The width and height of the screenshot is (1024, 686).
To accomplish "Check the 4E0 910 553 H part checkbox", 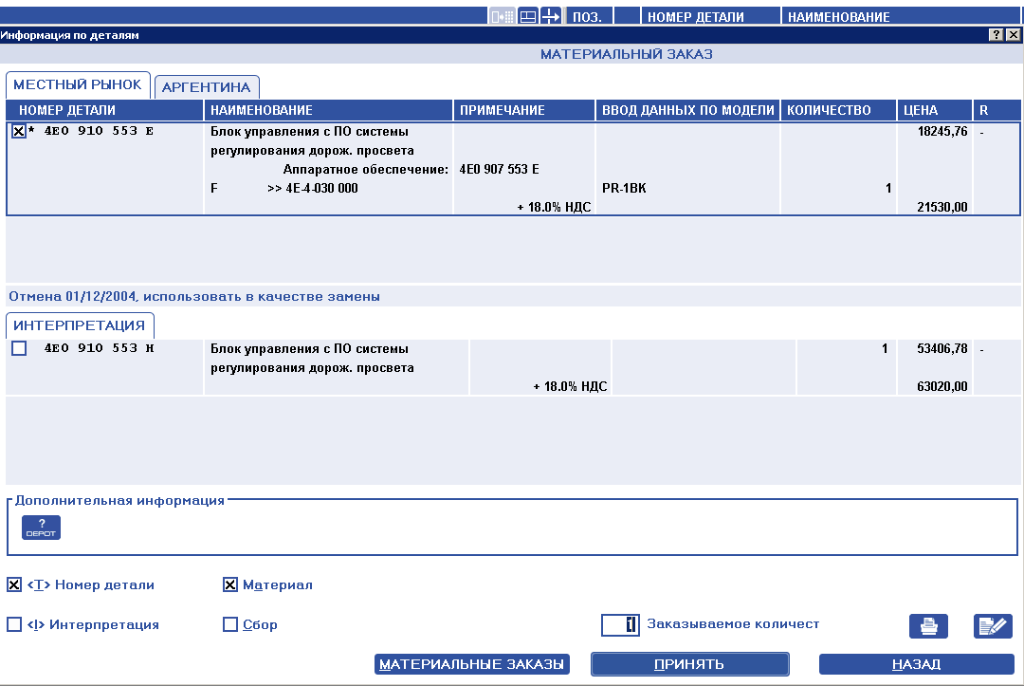I will click(x=18, y=349).
